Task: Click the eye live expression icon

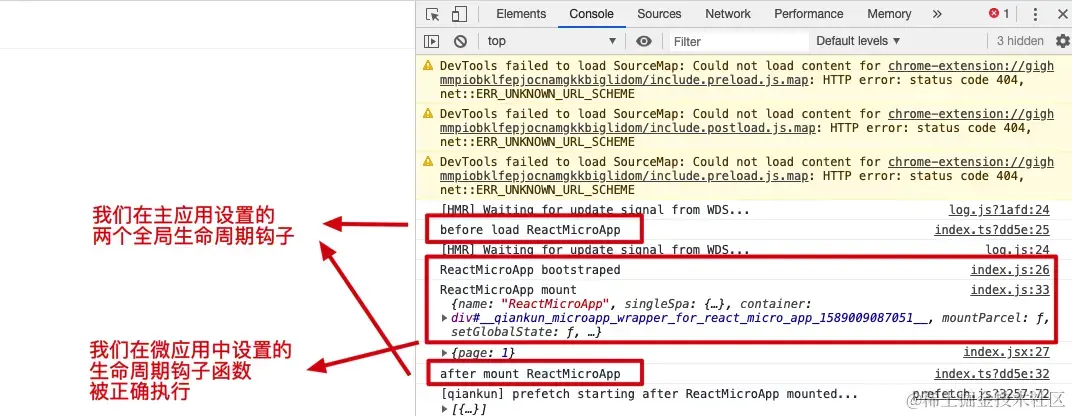Action: pos(643,41)
